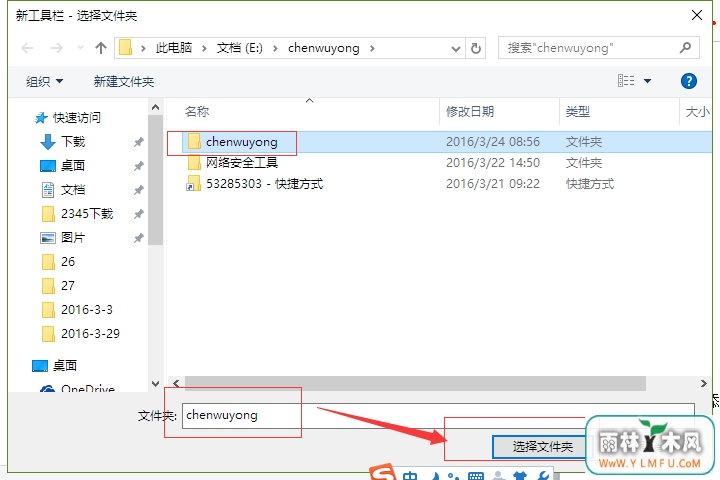
Task: Open address bar history dropdown
Action: tap(456, 48)
